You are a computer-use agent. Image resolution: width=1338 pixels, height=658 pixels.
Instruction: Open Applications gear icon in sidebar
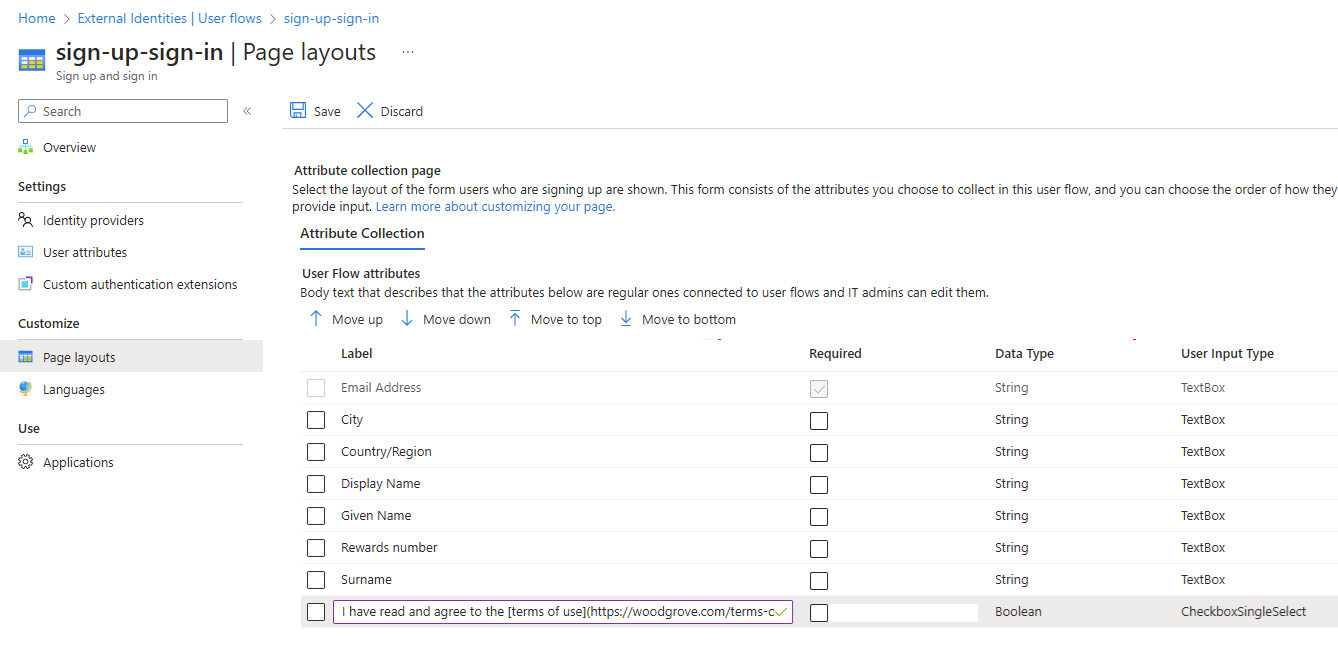coord(26,462)
